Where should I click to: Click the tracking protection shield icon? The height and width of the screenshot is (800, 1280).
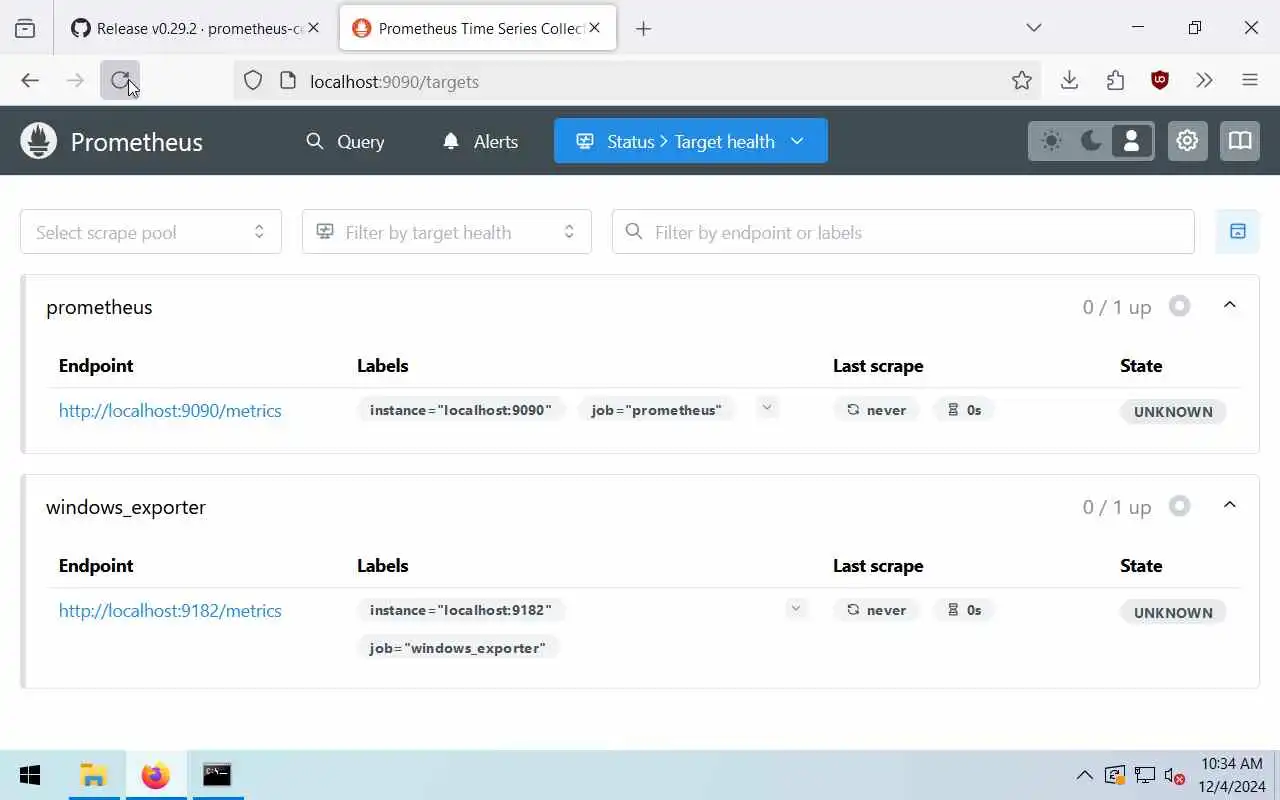pyautogui.click(x=253, y=81)
